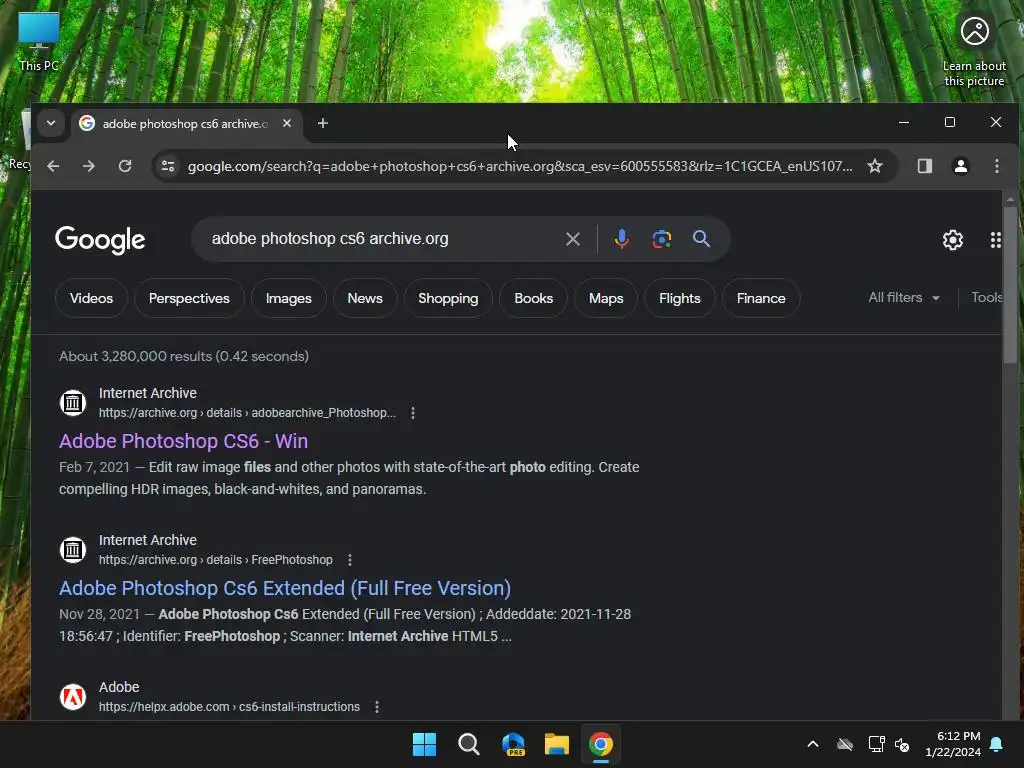The image size is (1024, 768).
Task: Open Google apps grid
Action: click(995, 240)
